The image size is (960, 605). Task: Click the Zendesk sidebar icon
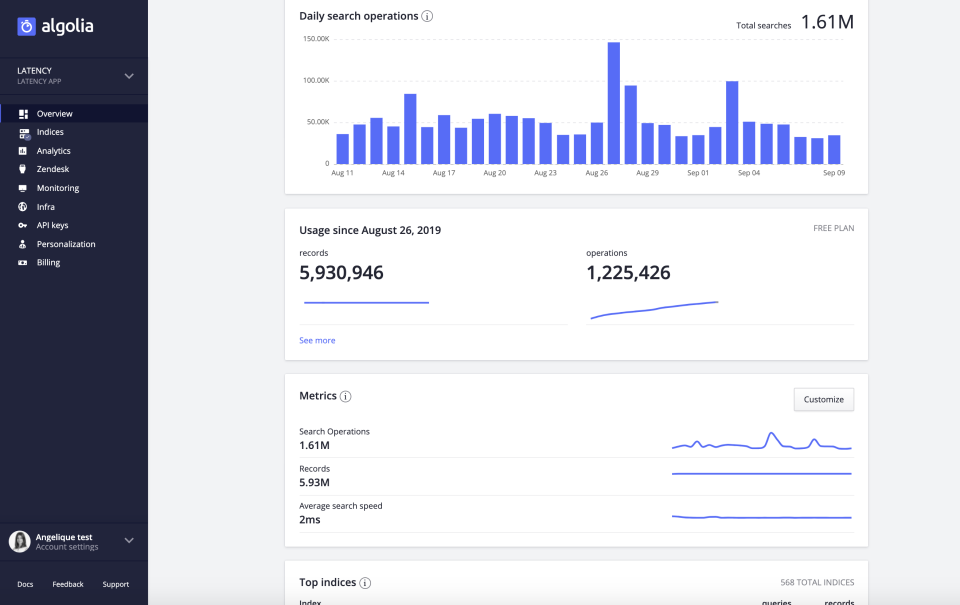(x=22, y=169)
